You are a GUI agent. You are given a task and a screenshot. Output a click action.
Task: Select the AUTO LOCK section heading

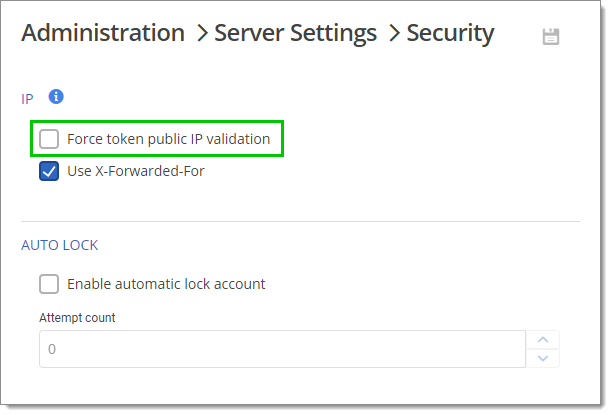(60, 245)
